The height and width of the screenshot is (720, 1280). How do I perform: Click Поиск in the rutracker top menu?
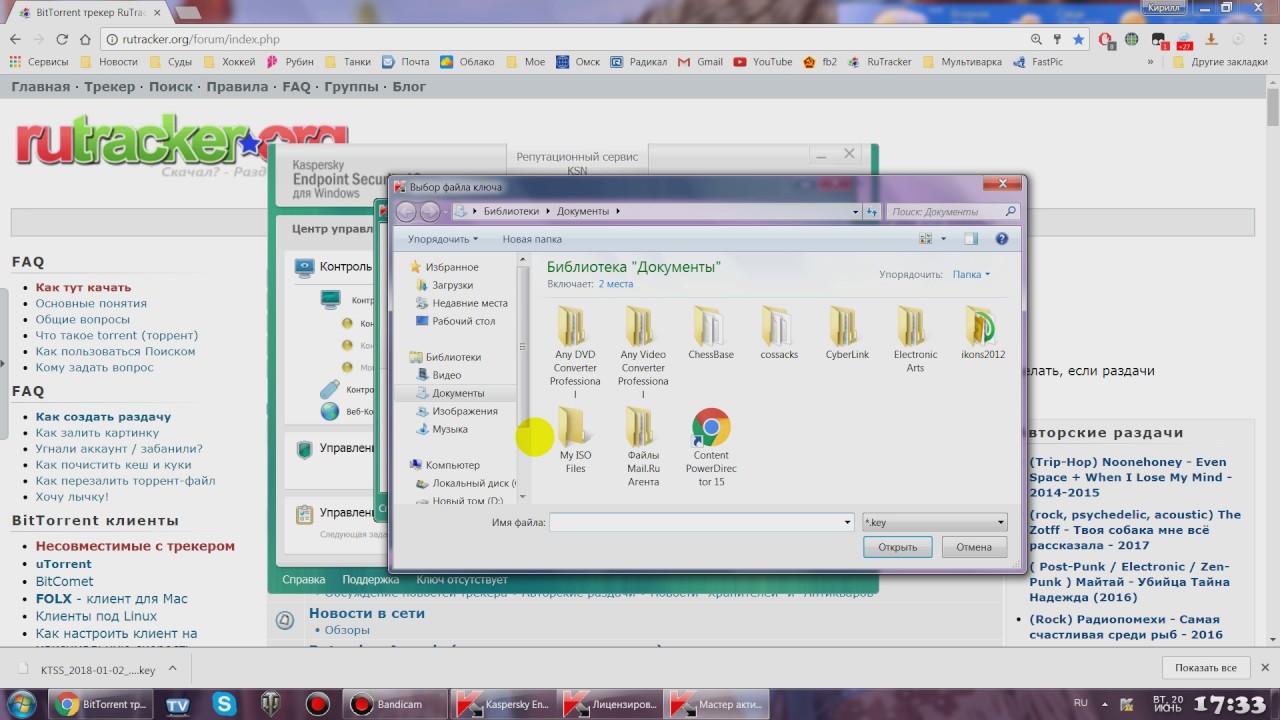point(171,87)
